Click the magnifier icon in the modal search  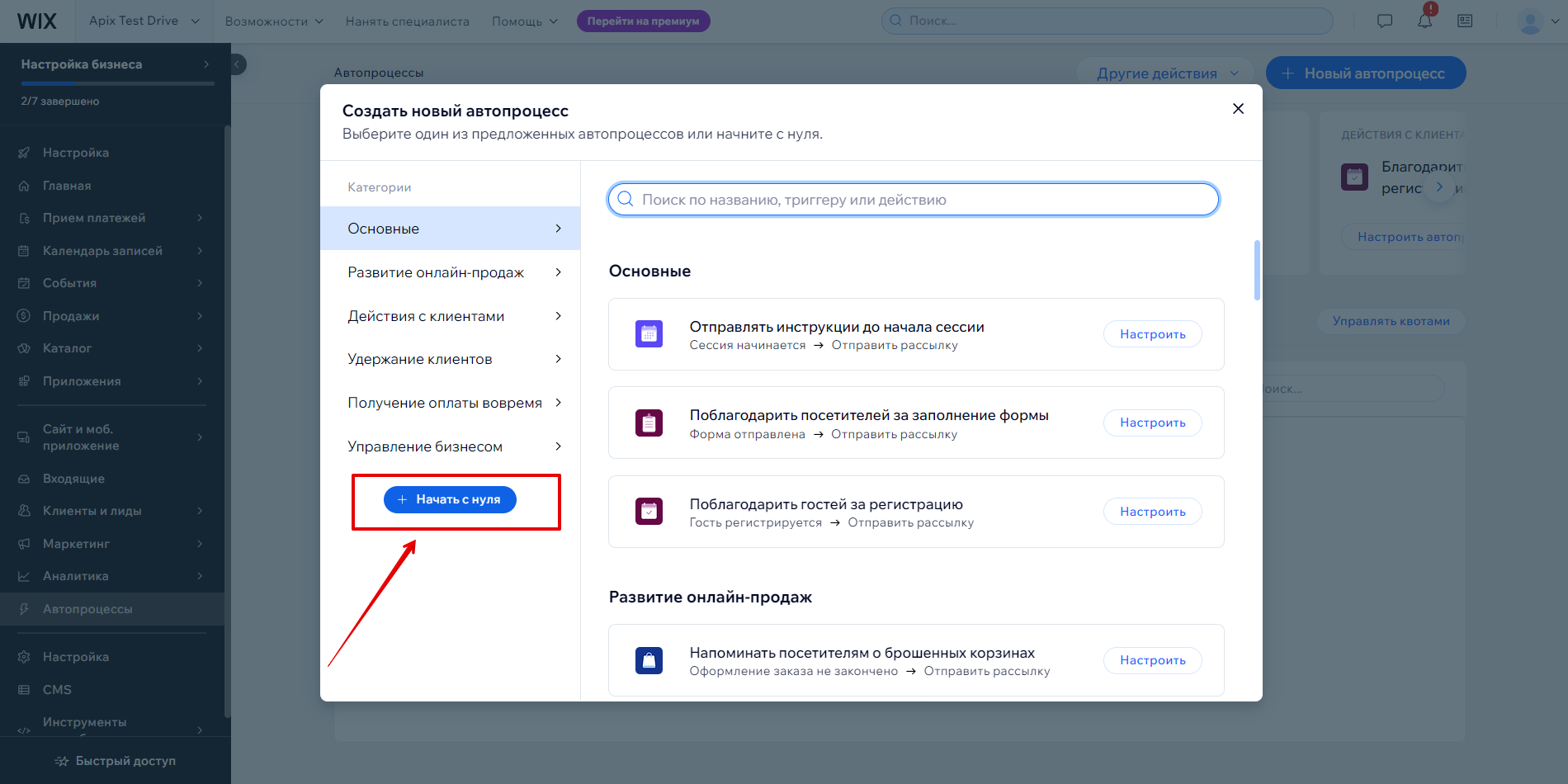(x=626, y=200)
